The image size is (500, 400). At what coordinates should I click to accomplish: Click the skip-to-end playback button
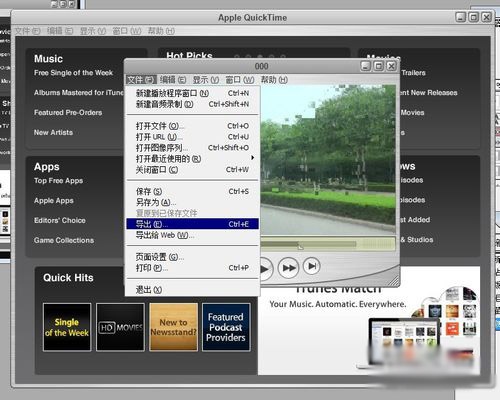(312, 266)
